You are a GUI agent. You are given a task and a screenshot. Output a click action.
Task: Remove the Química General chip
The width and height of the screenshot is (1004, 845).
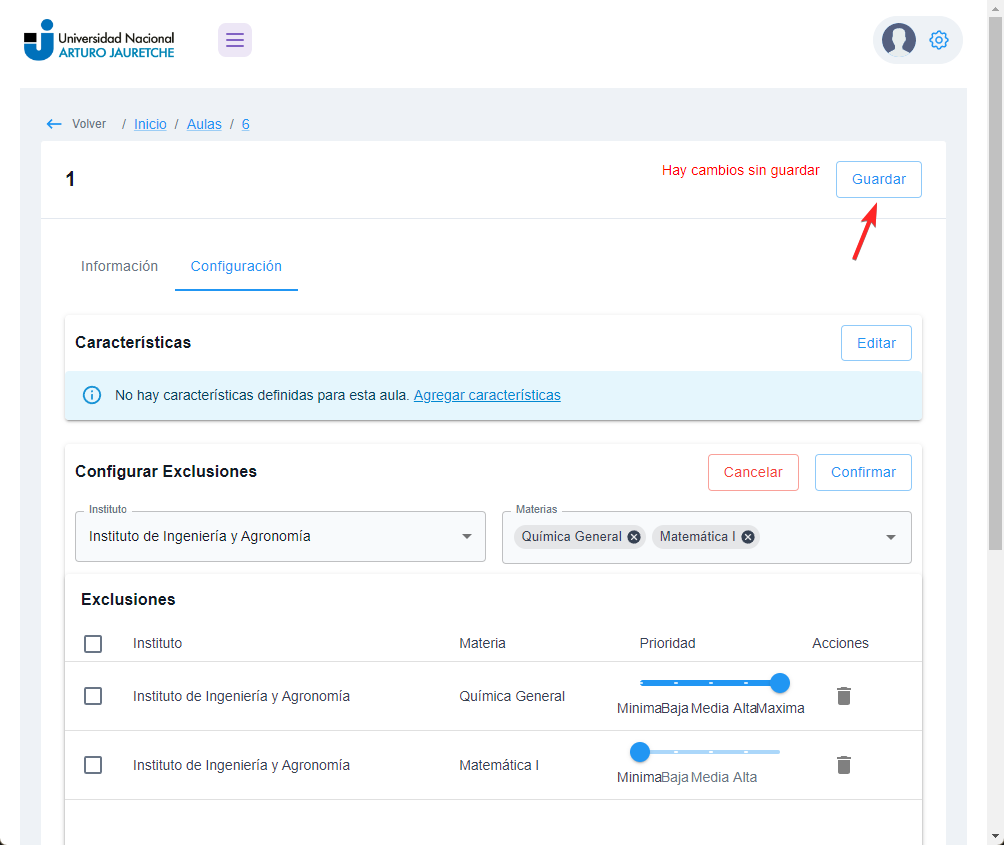634,537
